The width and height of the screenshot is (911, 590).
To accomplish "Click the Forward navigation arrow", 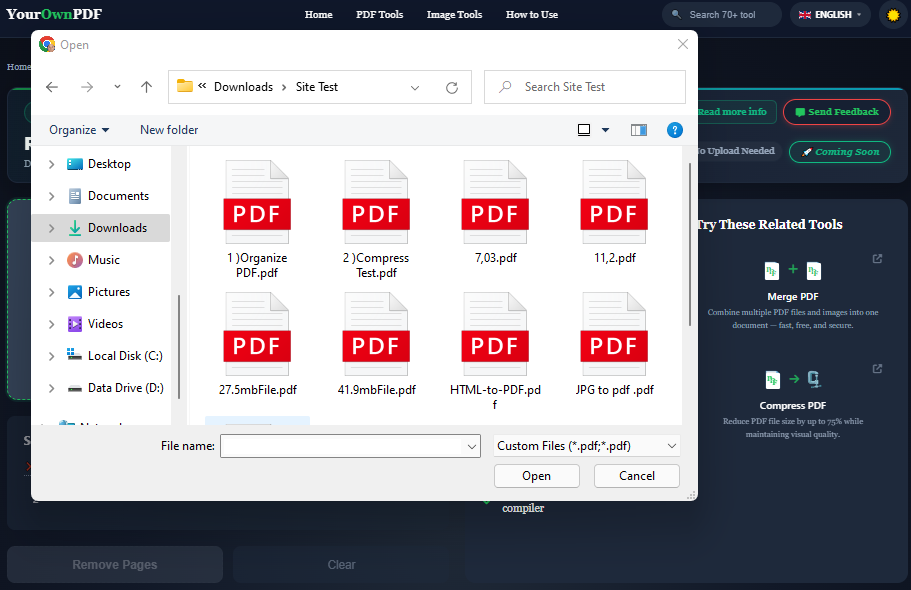I will (87, 87).
